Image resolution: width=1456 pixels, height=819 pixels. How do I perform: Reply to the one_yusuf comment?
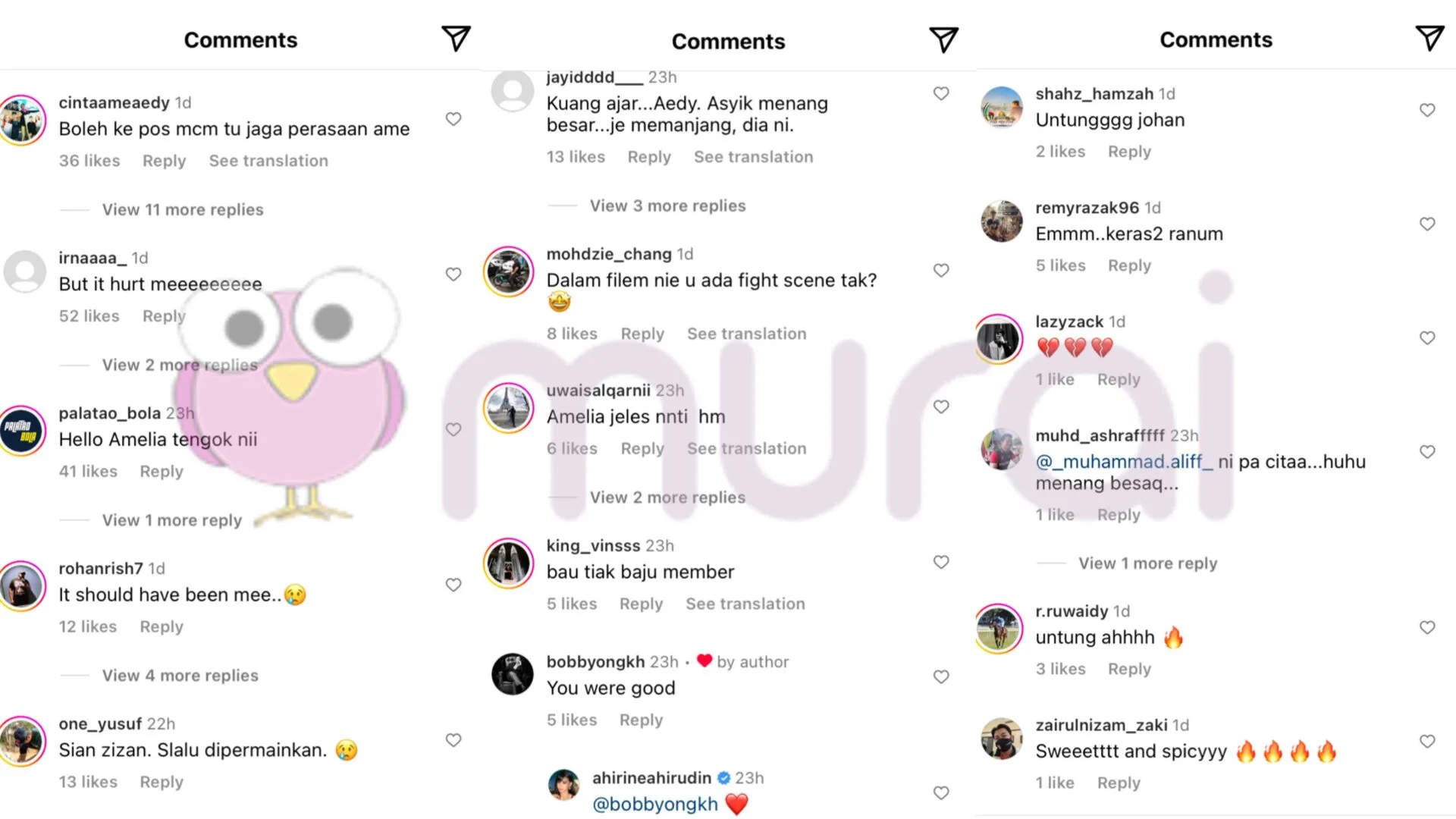coord(162,782)
